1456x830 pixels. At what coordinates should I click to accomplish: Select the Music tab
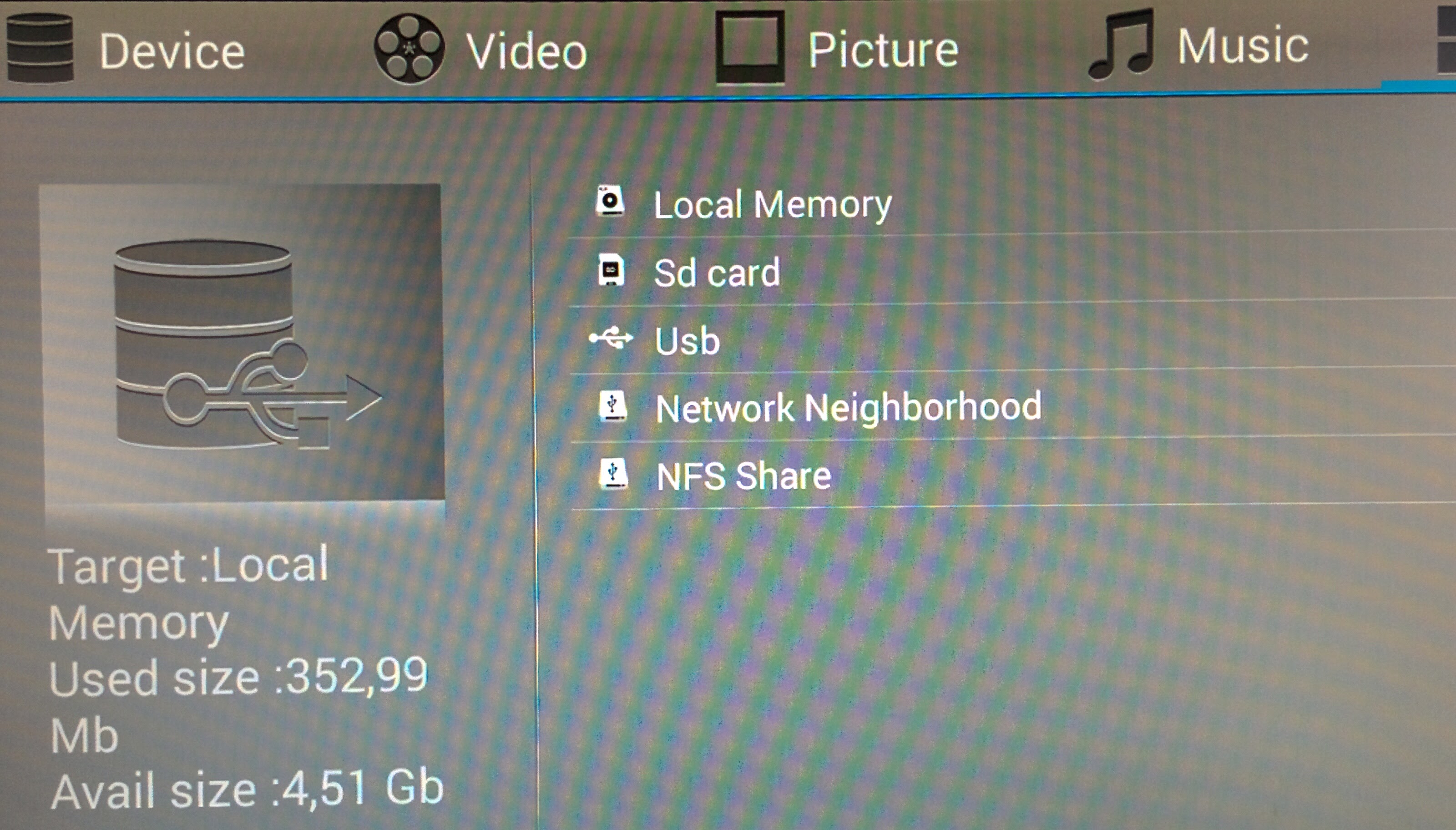[x=1198, y=45]
